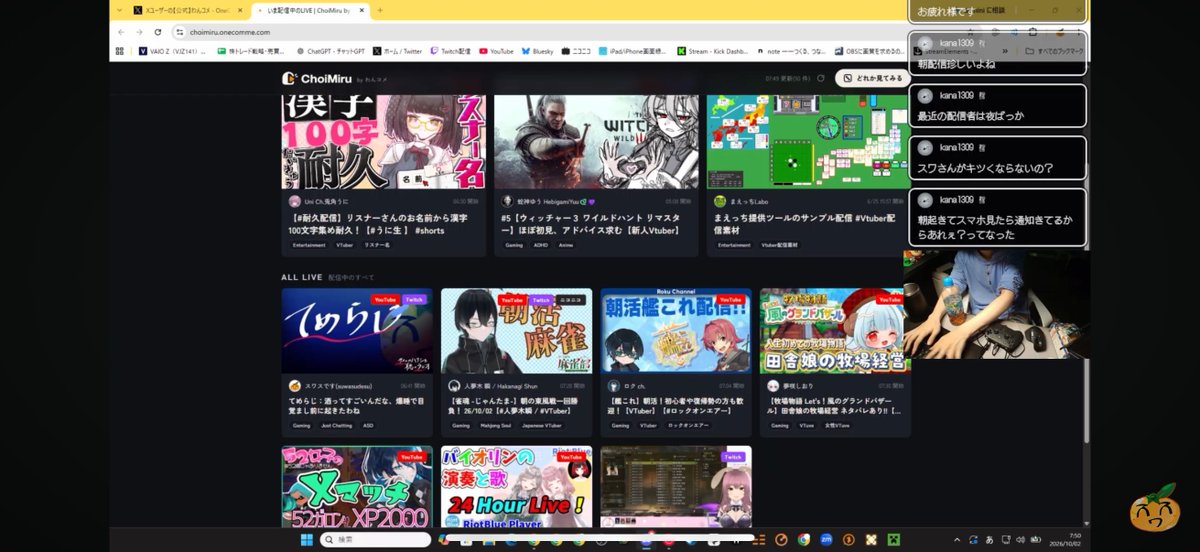The height and width of the screenshot is (552, 1200).
Task: Open the 朝活艦これ配信 stream thumbnail
Action: (x=676, y=331)
